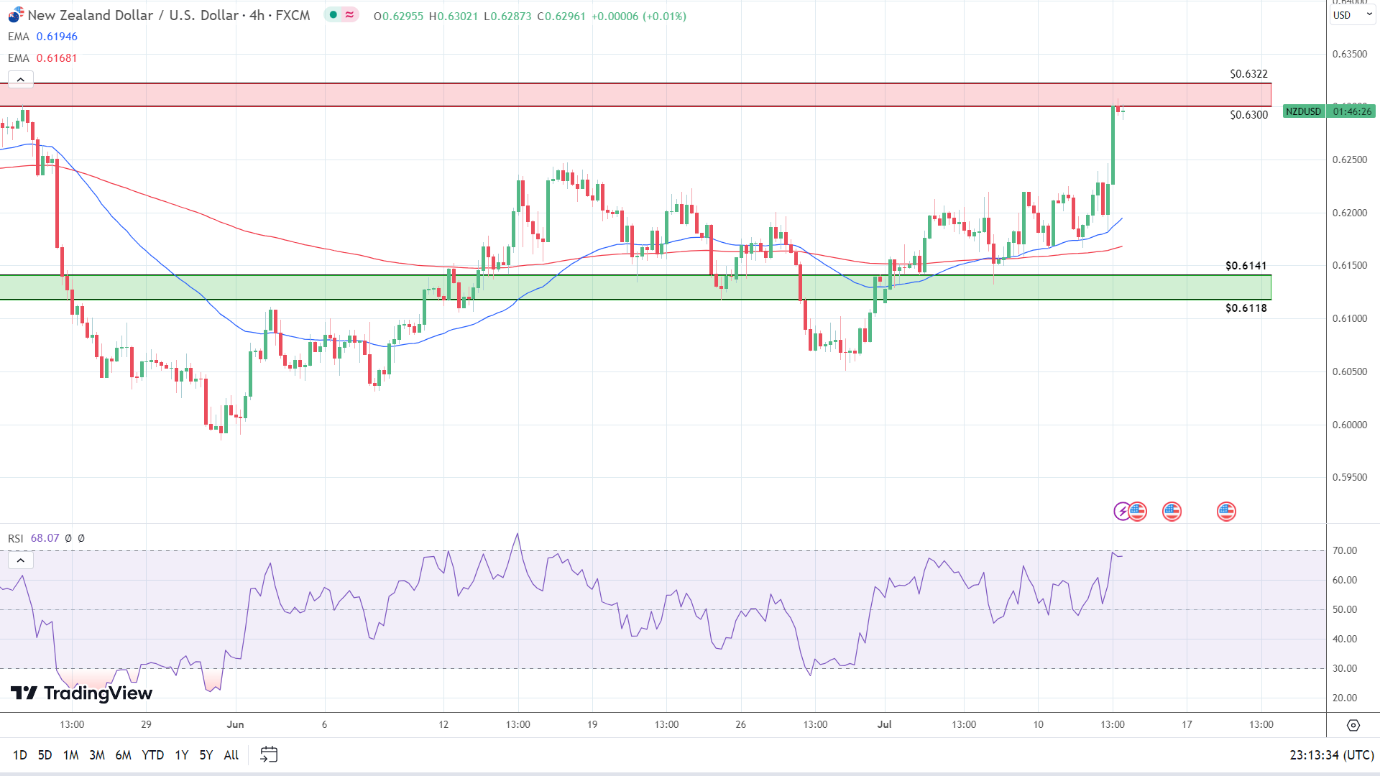Select the green support zone rectangle

pos(636,287)
